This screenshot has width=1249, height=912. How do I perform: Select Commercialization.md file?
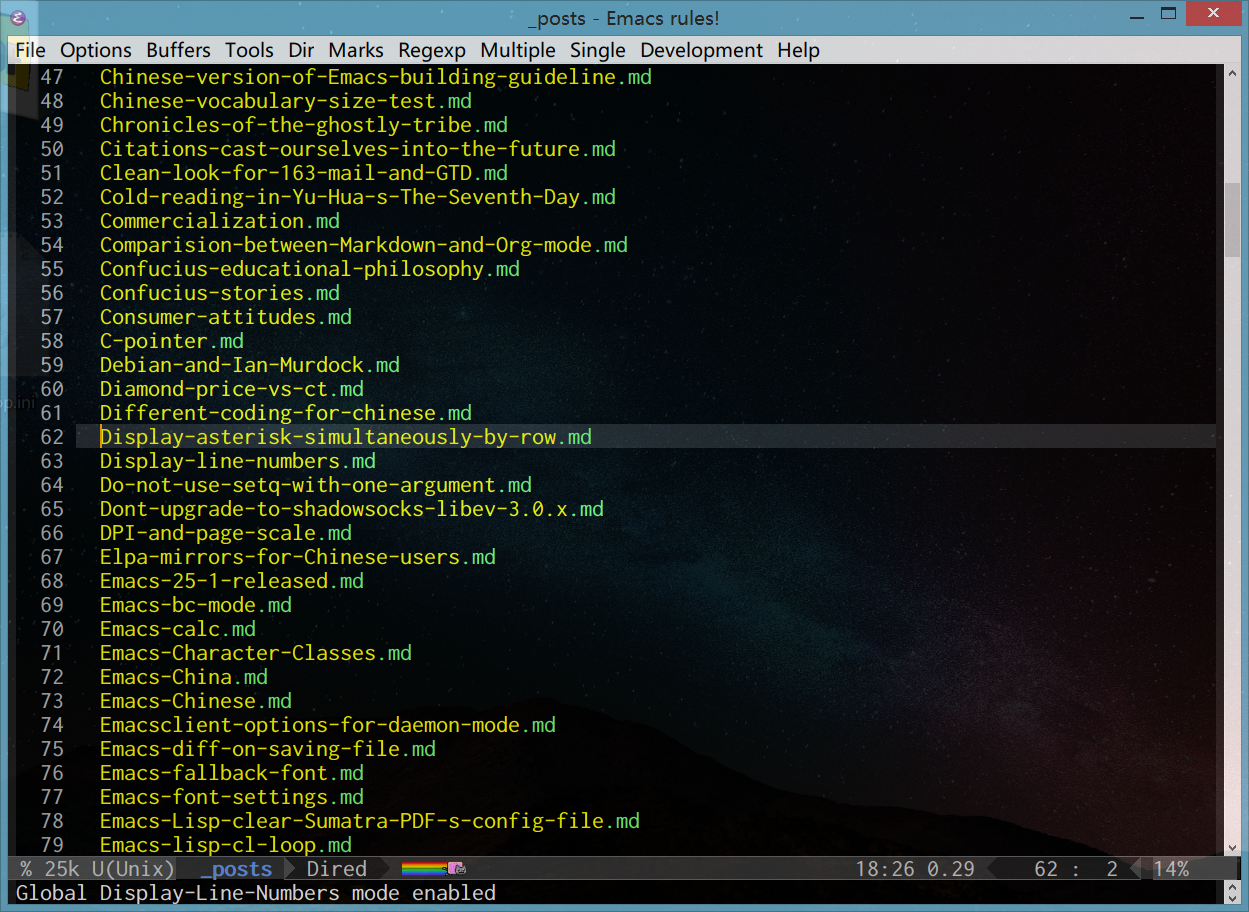point(220,221)
